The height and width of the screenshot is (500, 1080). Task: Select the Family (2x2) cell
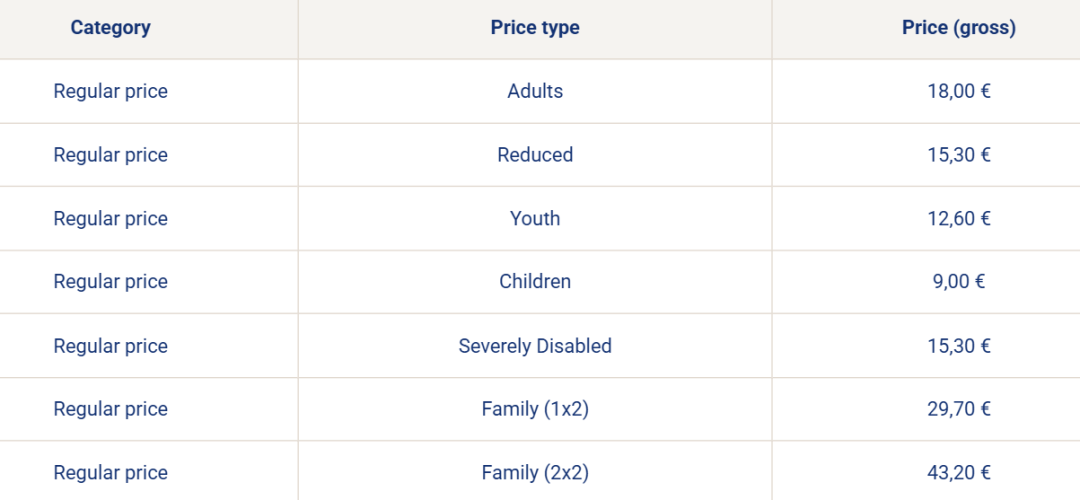click(x=535, y=472)
